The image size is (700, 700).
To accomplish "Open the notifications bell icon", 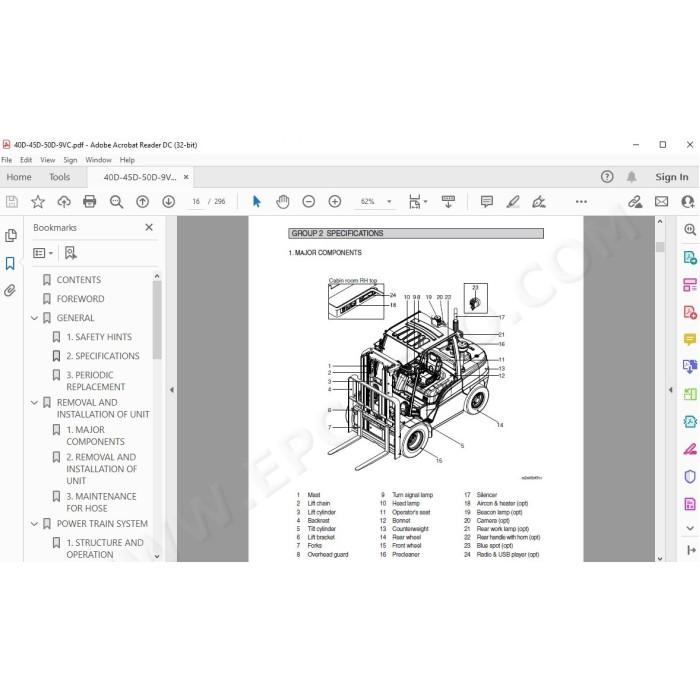I will [x=631, y=177].
